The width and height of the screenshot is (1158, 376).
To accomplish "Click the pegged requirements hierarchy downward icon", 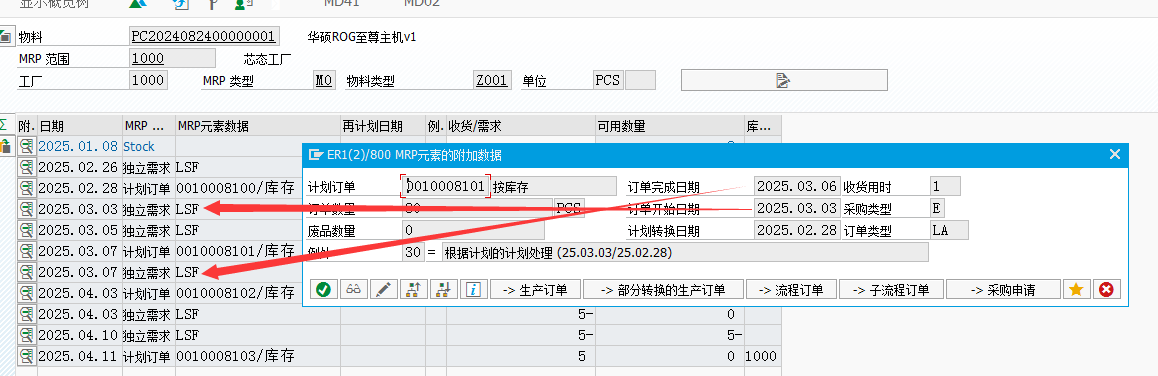I will point(443,290).
